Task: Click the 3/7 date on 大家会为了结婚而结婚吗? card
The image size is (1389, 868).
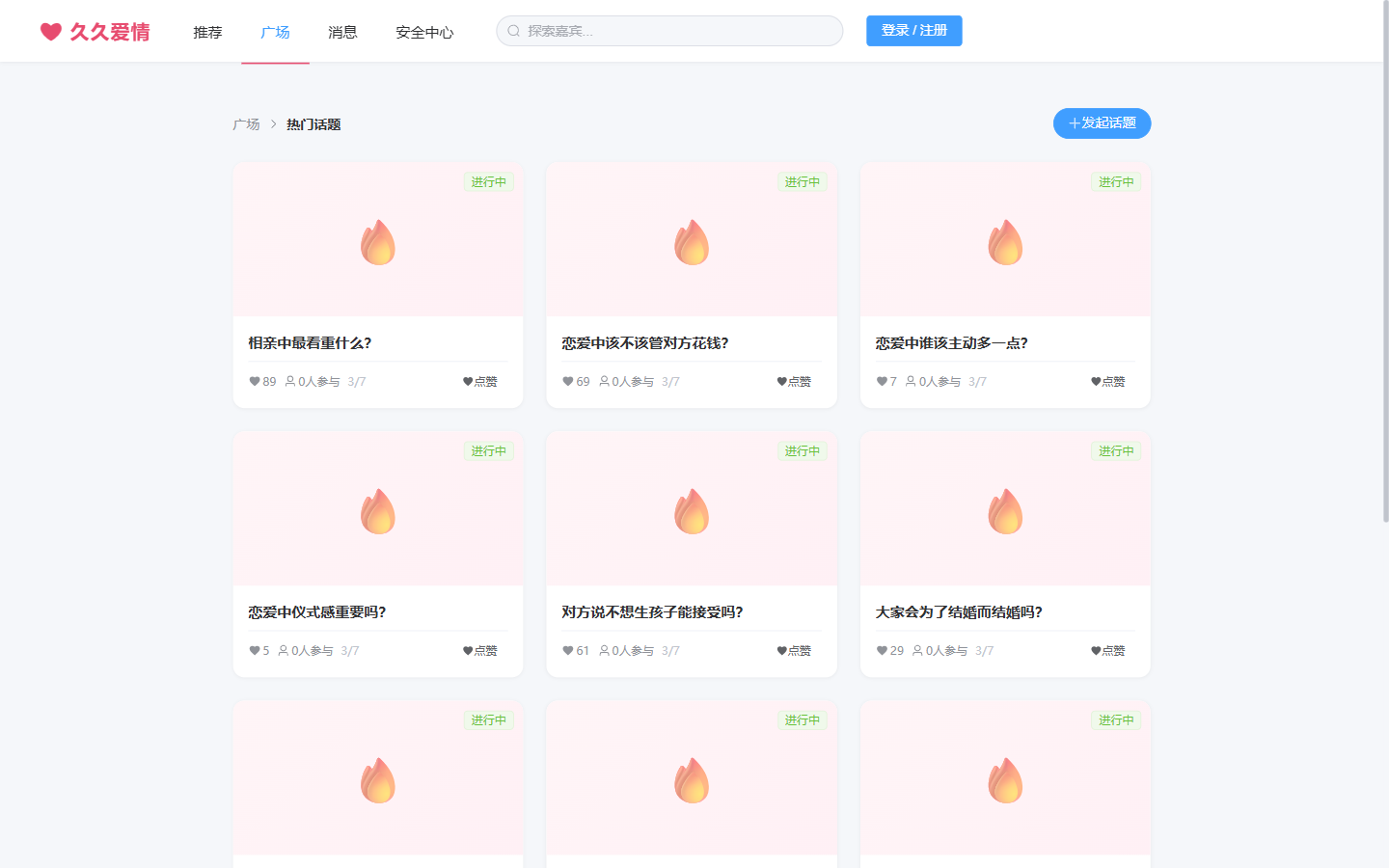Action: [x=984, y=651]
